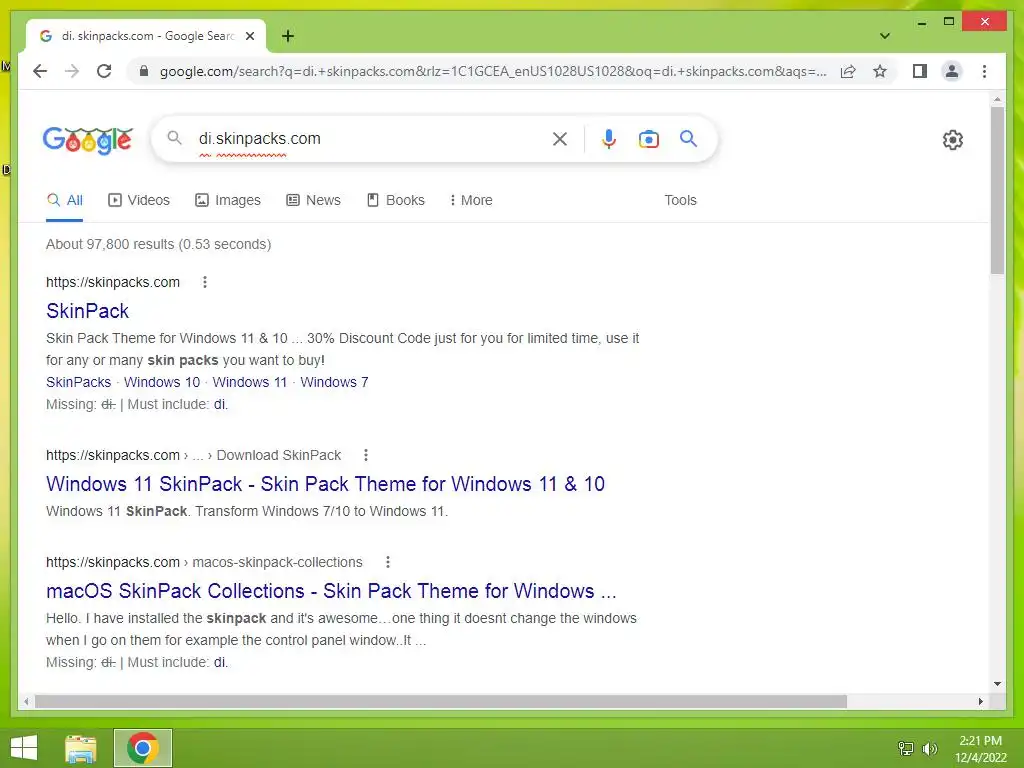Open Google quick settings gear

click(x=952, y=140)
